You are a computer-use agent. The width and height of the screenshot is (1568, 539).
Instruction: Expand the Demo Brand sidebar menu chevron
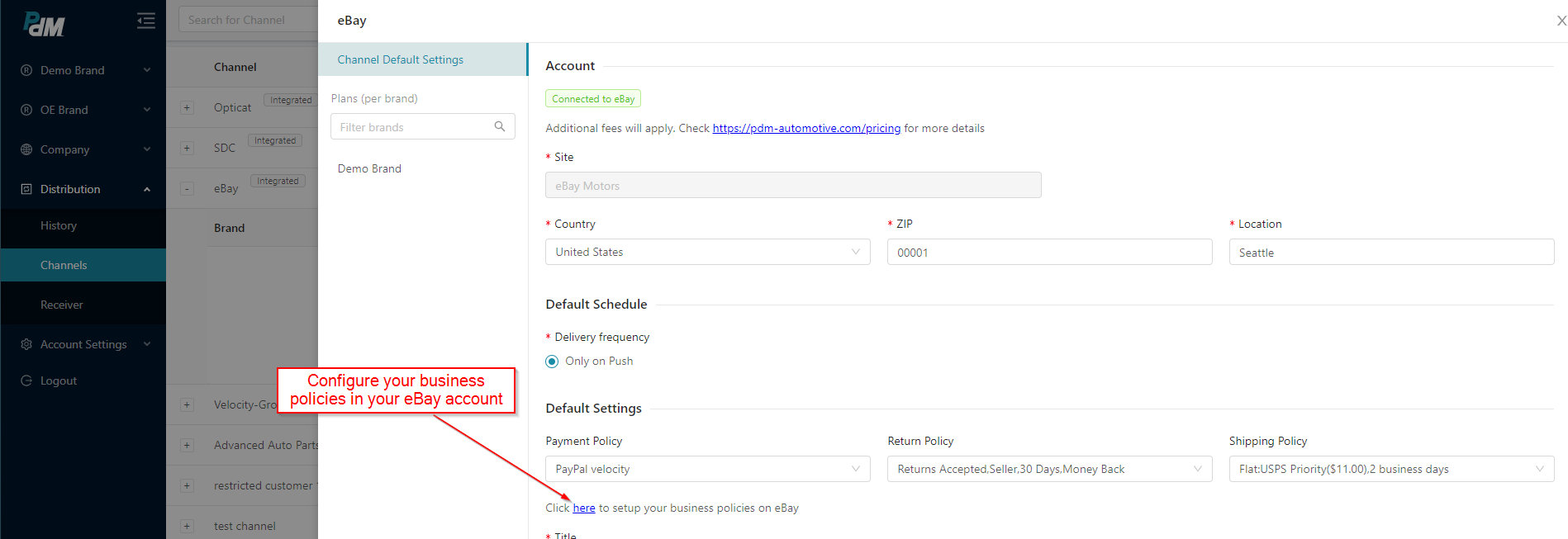(x=147, y=70)
